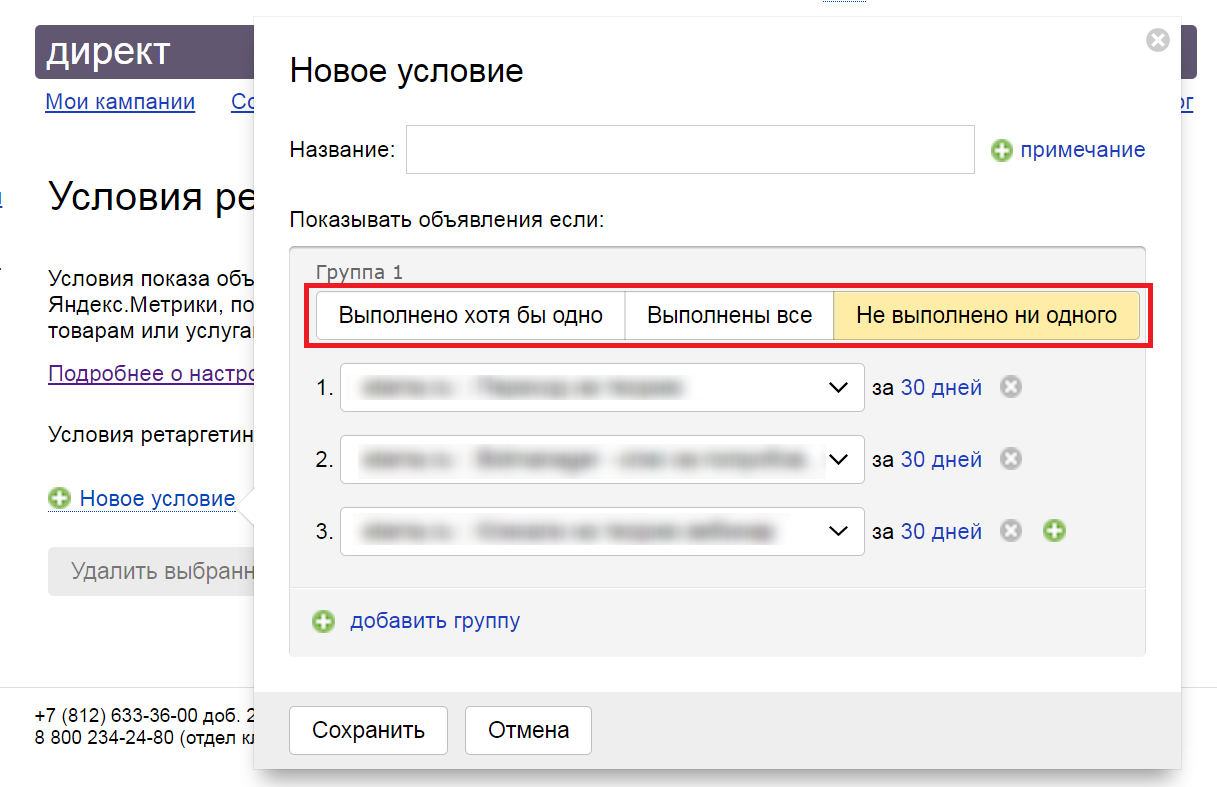The image size is (1217, 787).
Task: Open the goal dropdown in row 1
Action: (602, 387)
